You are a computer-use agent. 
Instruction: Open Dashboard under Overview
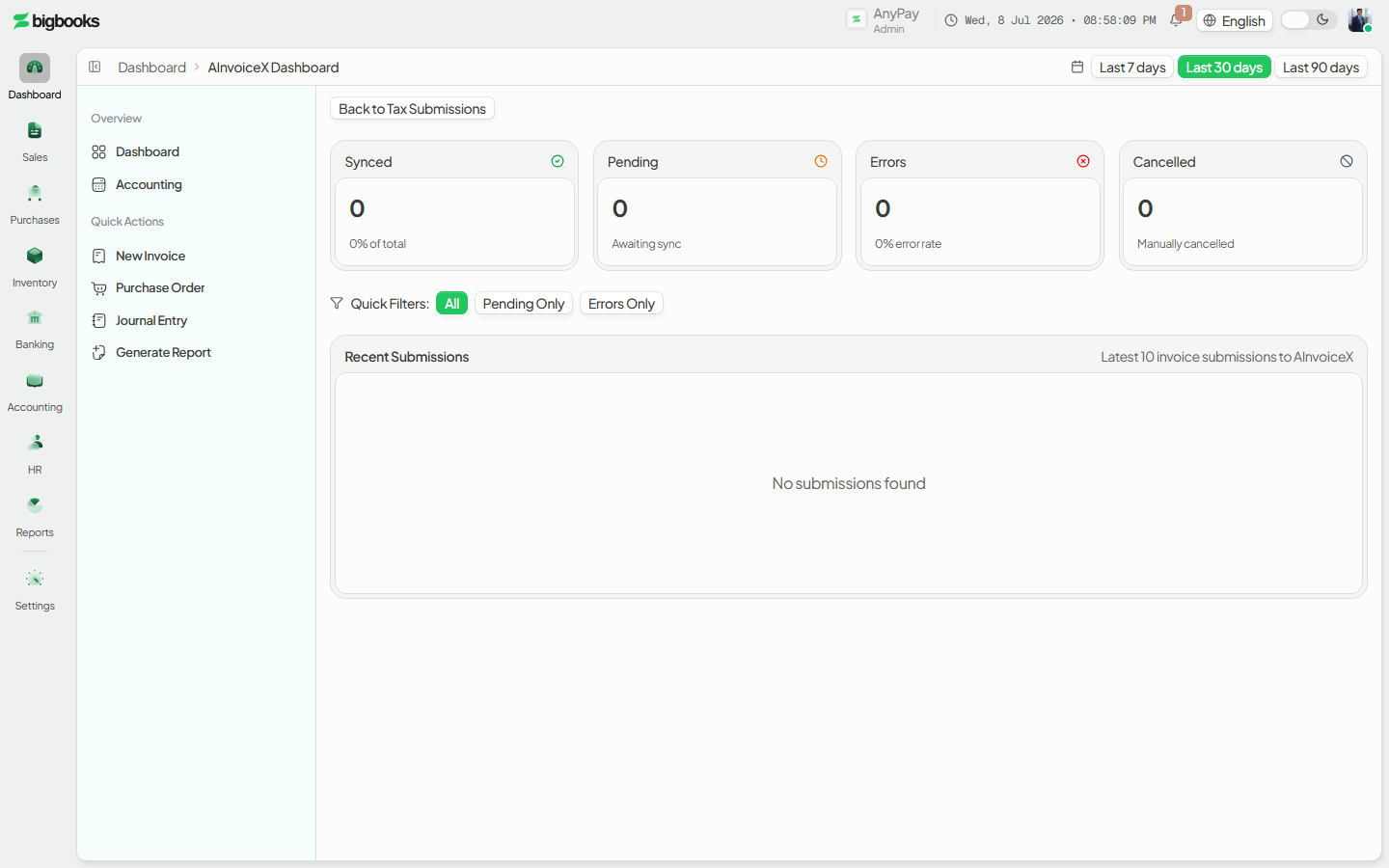(x=196, y=151)
